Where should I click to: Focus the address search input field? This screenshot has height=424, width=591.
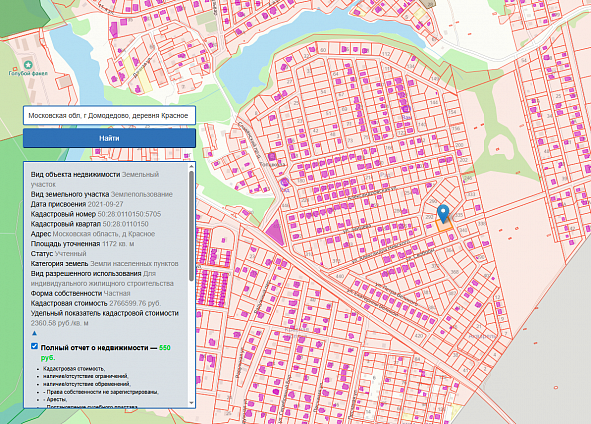point(109,115)
